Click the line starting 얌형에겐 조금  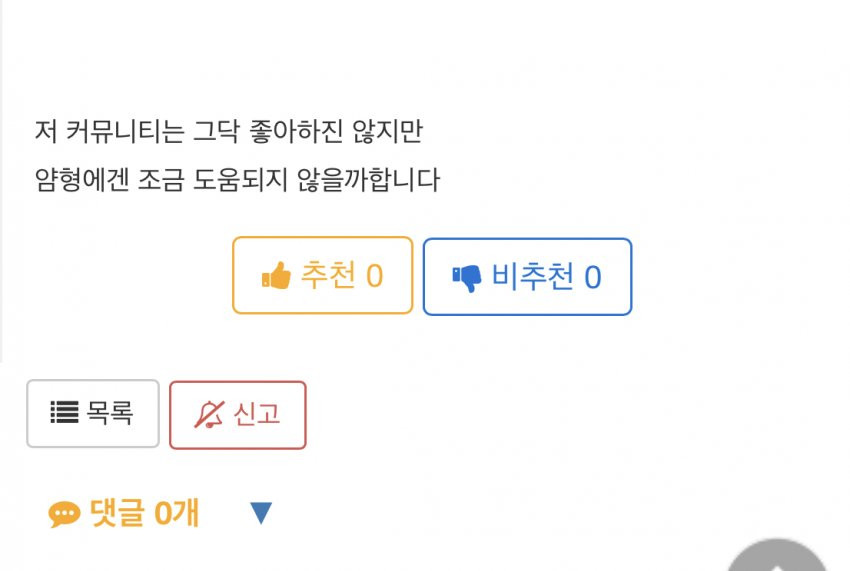[237, 179]
